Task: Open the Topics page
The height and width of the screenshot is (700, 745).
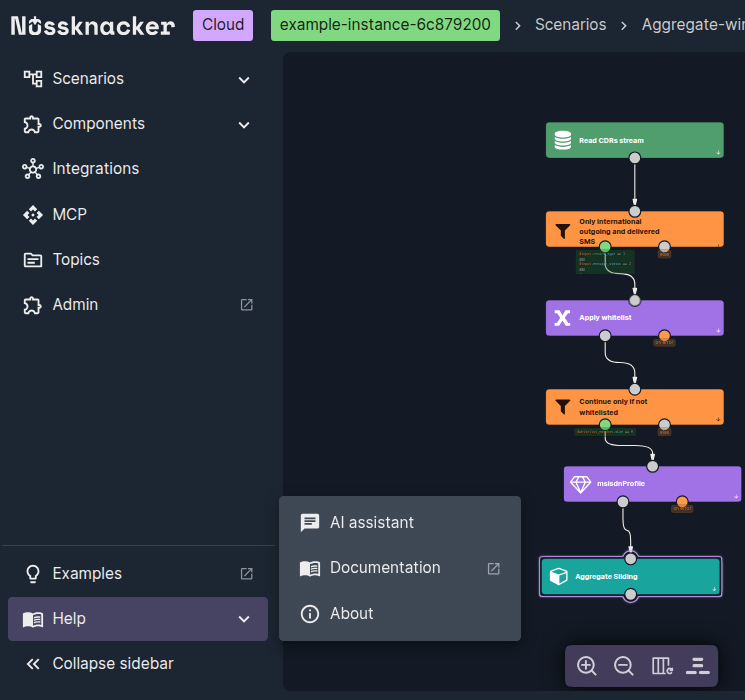Action: [138, 259]
